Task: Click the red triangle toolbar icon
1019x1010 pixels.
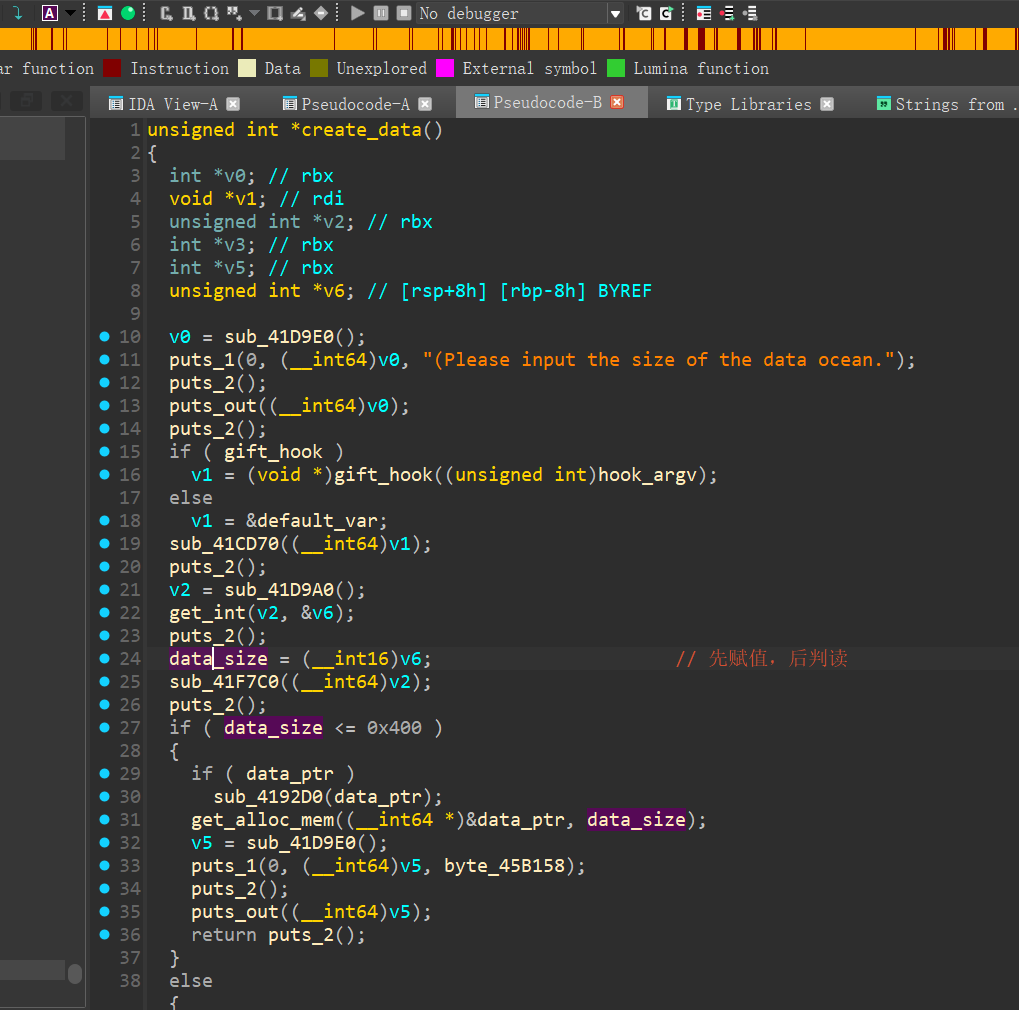Action: pos(105,13)
